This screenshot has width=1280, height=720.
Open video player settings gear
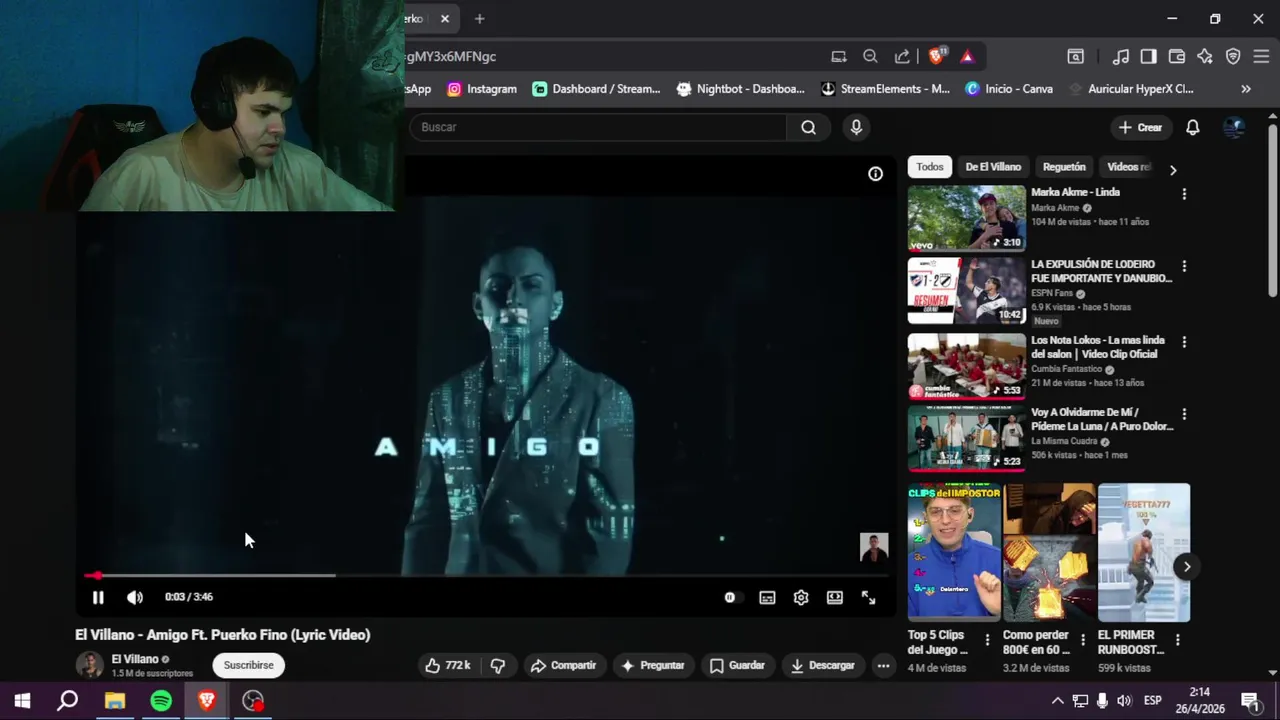[801, 597]
